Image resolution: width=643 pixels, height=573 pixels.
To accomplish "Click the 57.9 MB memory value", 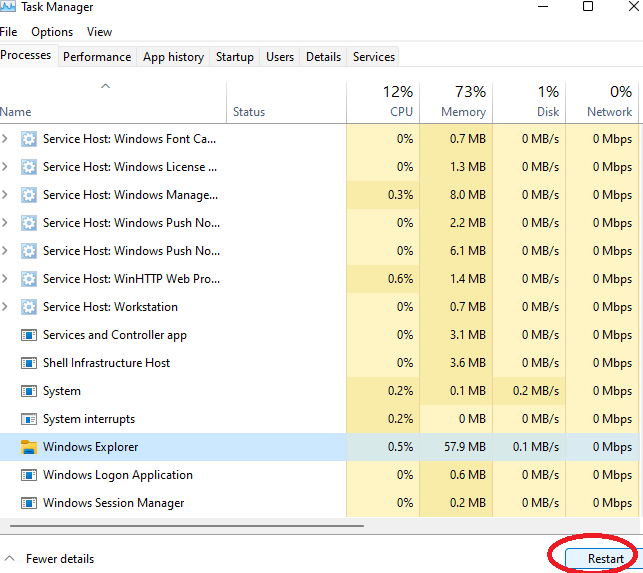I will pos(465,447).
